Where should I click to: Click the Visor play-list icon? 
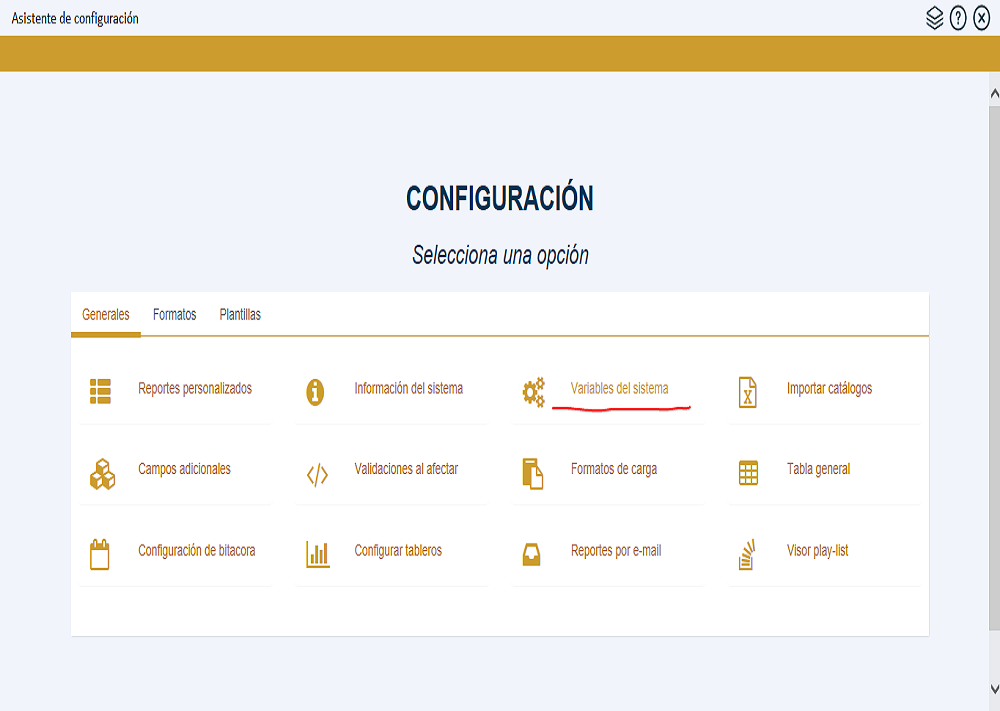749,550
